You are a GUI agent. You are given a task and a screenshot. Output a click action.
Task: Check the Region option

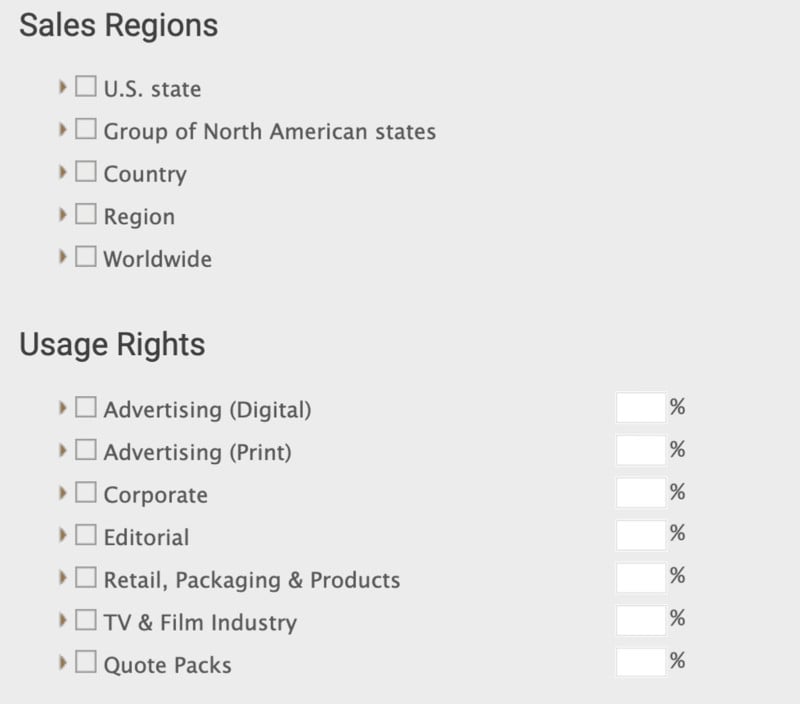85,216
